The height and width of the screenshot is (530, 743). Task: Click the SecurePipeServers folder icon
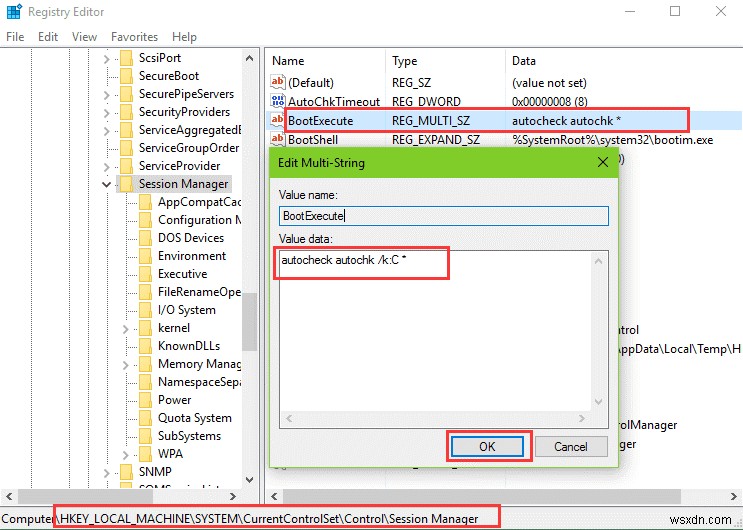click(x=127, y=94)
